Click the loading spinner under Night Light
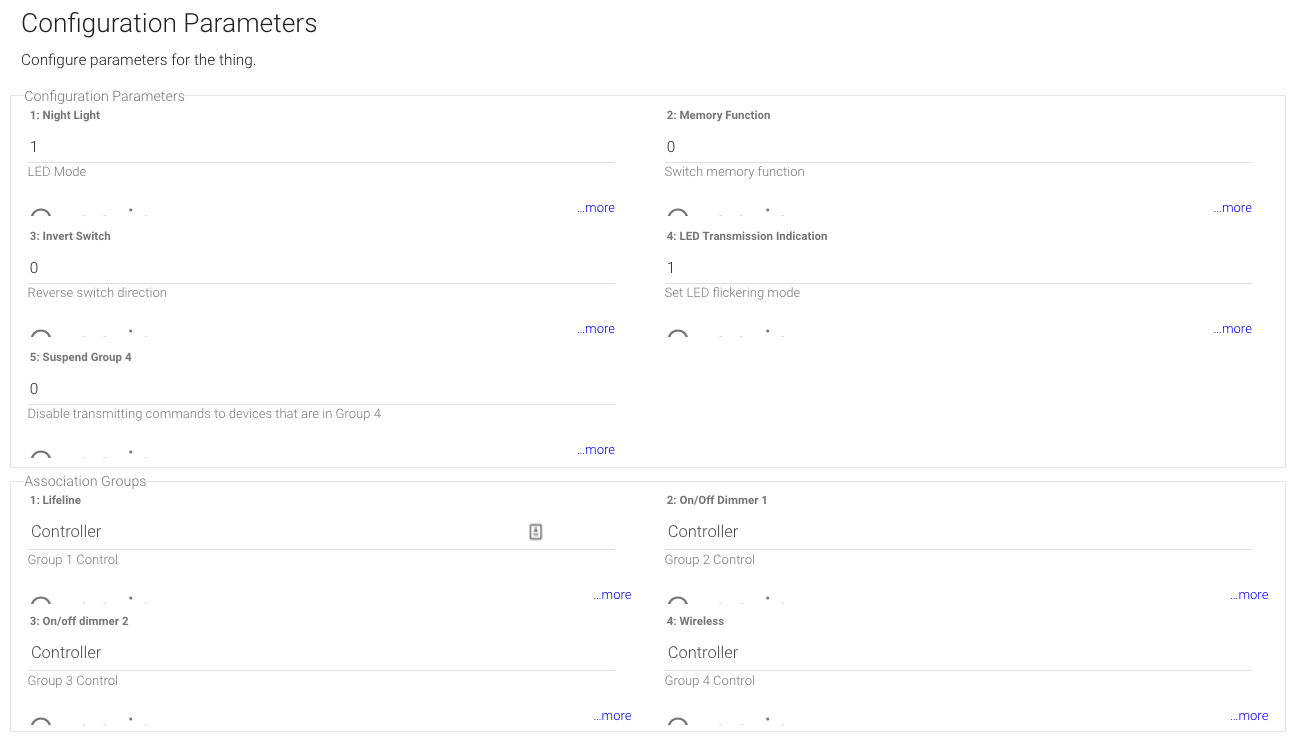This screenshot has width=1299, height=739. 41,214
